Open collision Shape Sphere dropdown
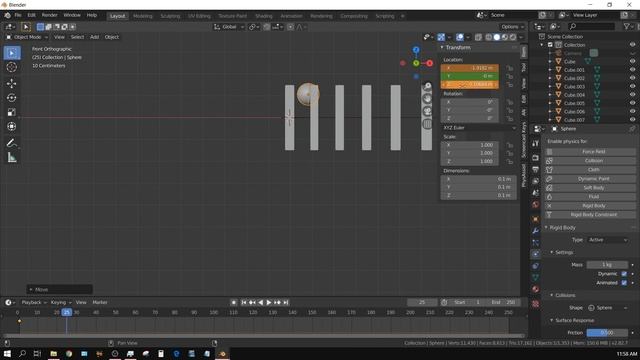 coord(607,308)
